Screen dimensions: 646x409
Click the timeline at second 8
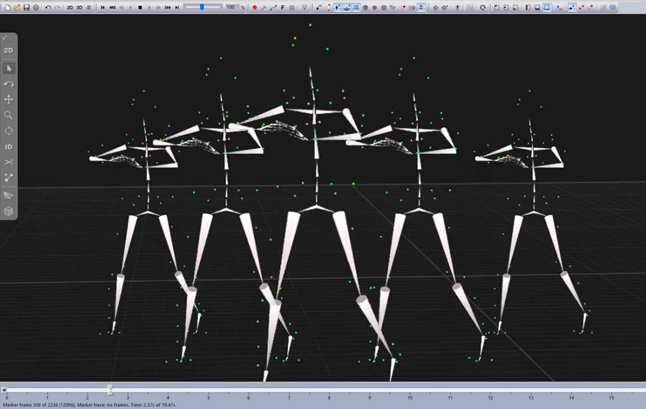click(x=329, y=397)
